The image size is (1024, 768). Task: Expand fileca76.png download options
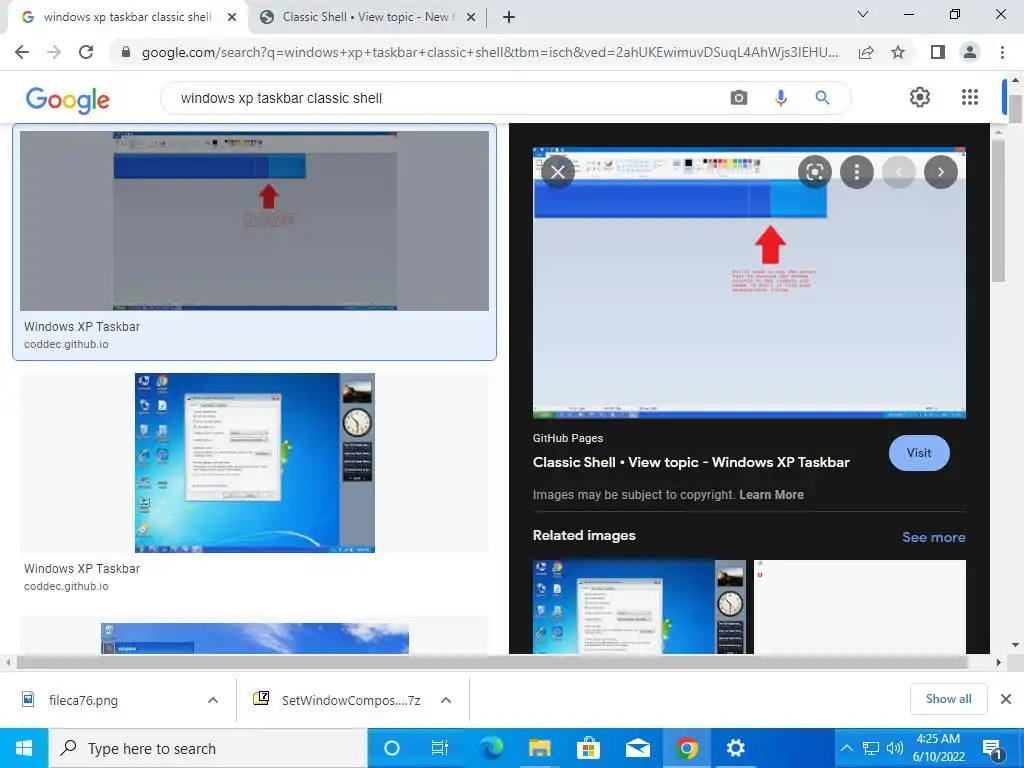213,700
